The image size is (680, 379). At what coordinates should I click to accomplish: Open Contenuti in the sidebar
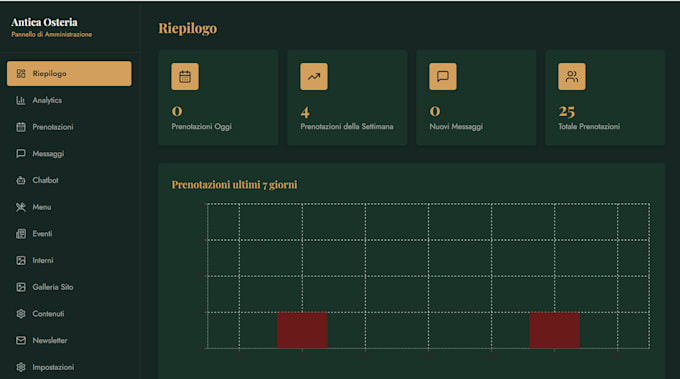pos(69,314)
